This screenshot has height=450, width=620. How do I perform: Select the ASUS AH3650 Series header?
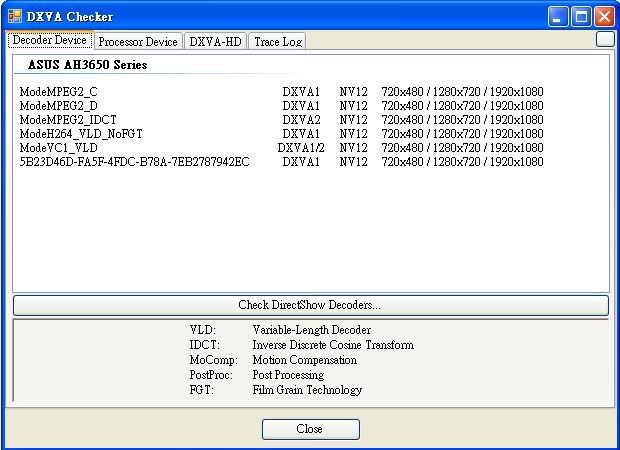point(87,65)
